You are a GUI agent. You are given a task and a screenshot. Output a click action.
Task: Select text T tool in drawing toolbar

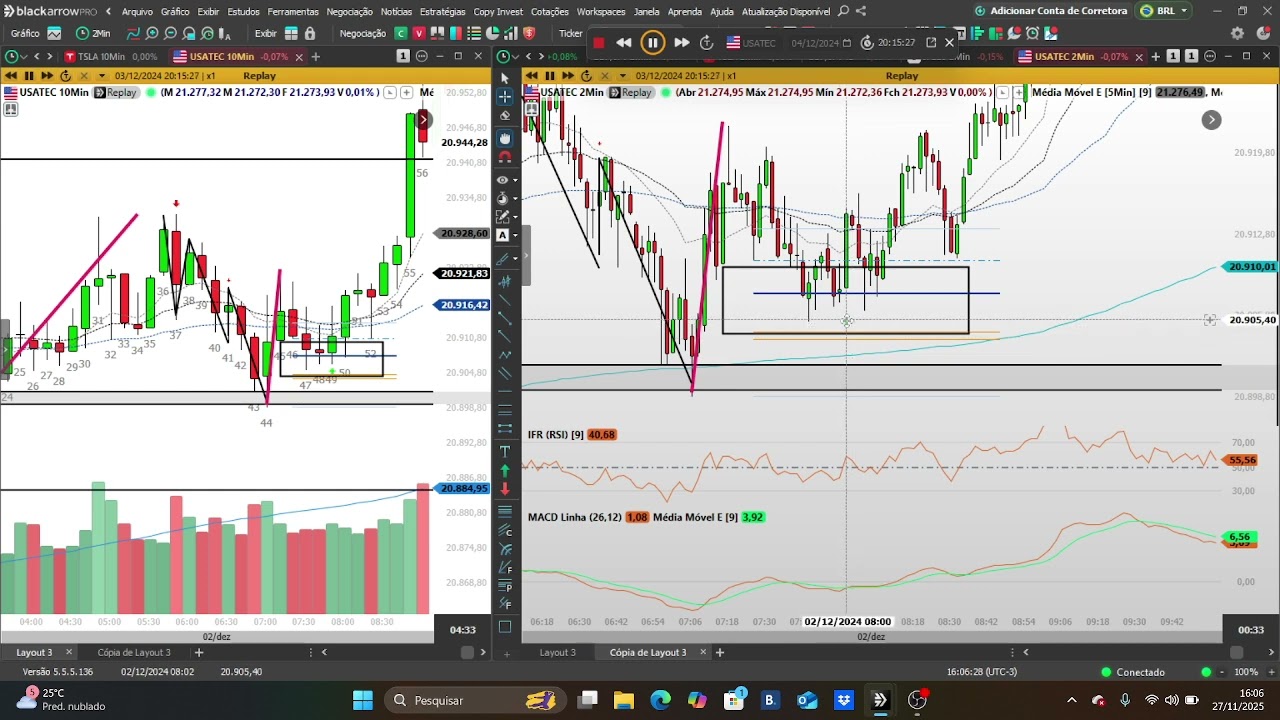[x=504, y=451]
